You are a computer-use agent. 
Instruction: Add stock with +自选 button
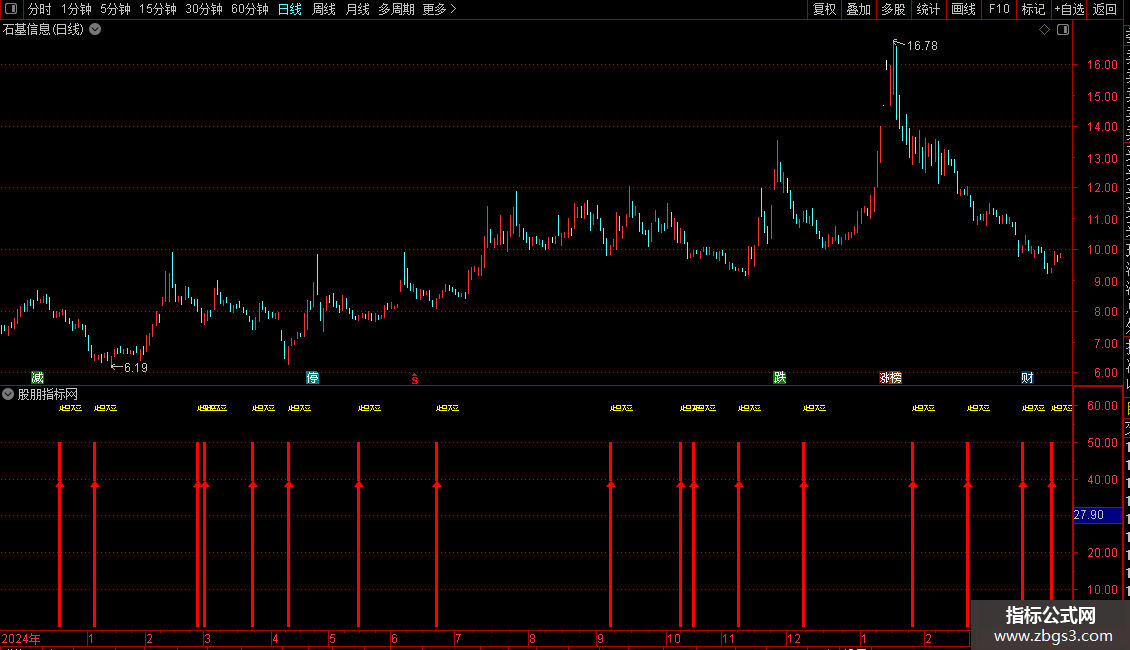pyautogui.click(x=1069, y=9)
